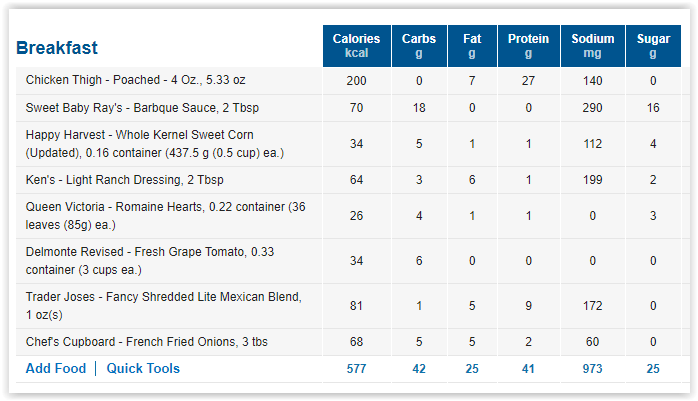698x401 pixels.
Task: Select the Sodium mg column header
Action: [x=592, y=46]
